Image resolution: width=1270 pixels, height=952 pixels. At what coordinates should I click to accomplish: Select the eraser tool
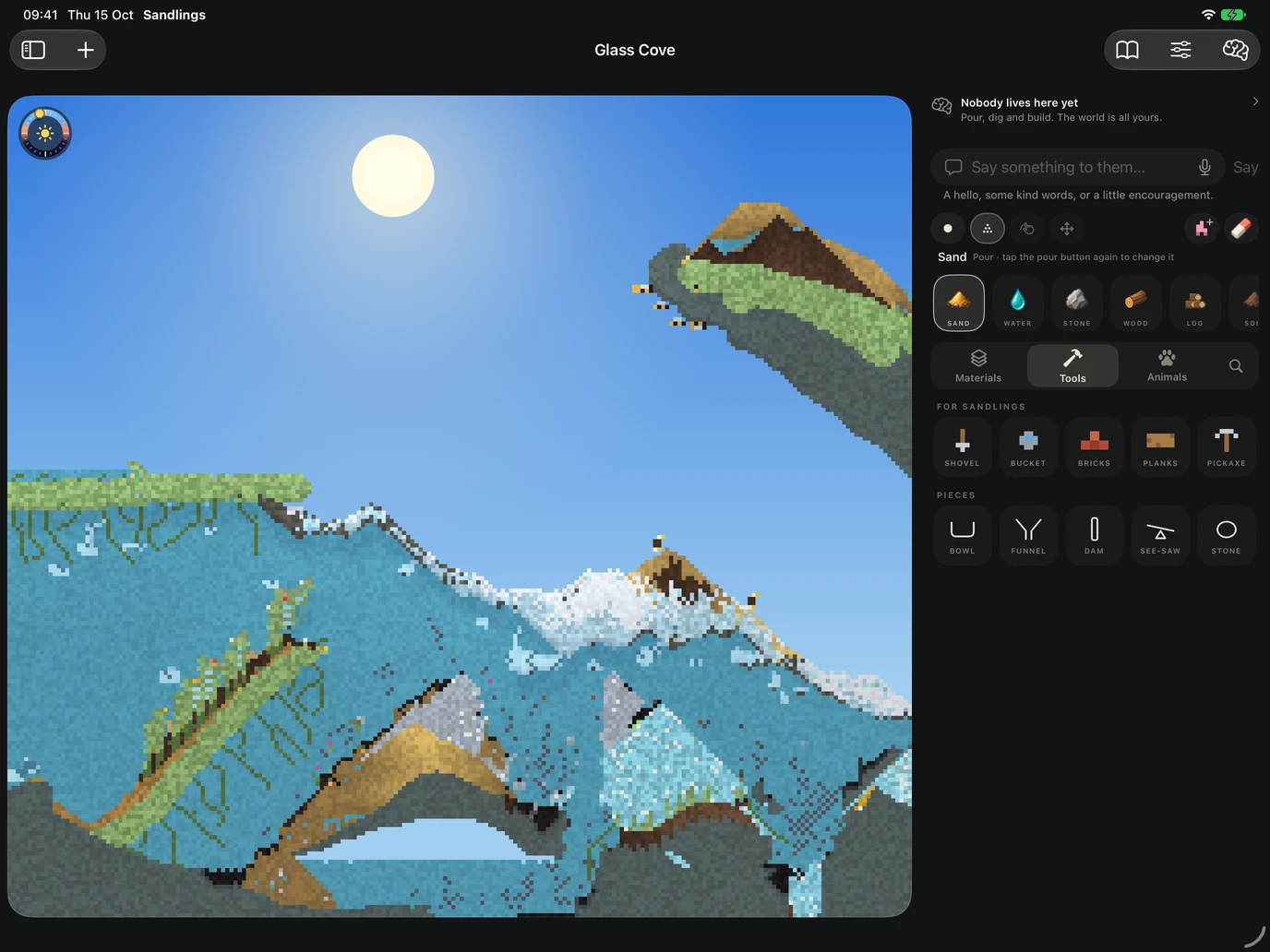(x=1241, y=228)
